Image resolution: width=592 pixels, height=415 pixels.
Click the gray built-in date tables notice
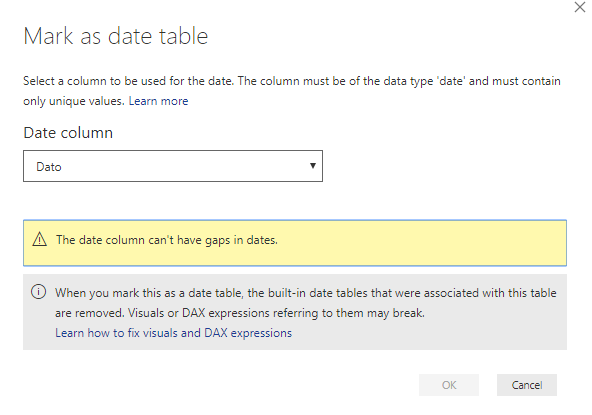pyautogui.click(x=295, y=312)
